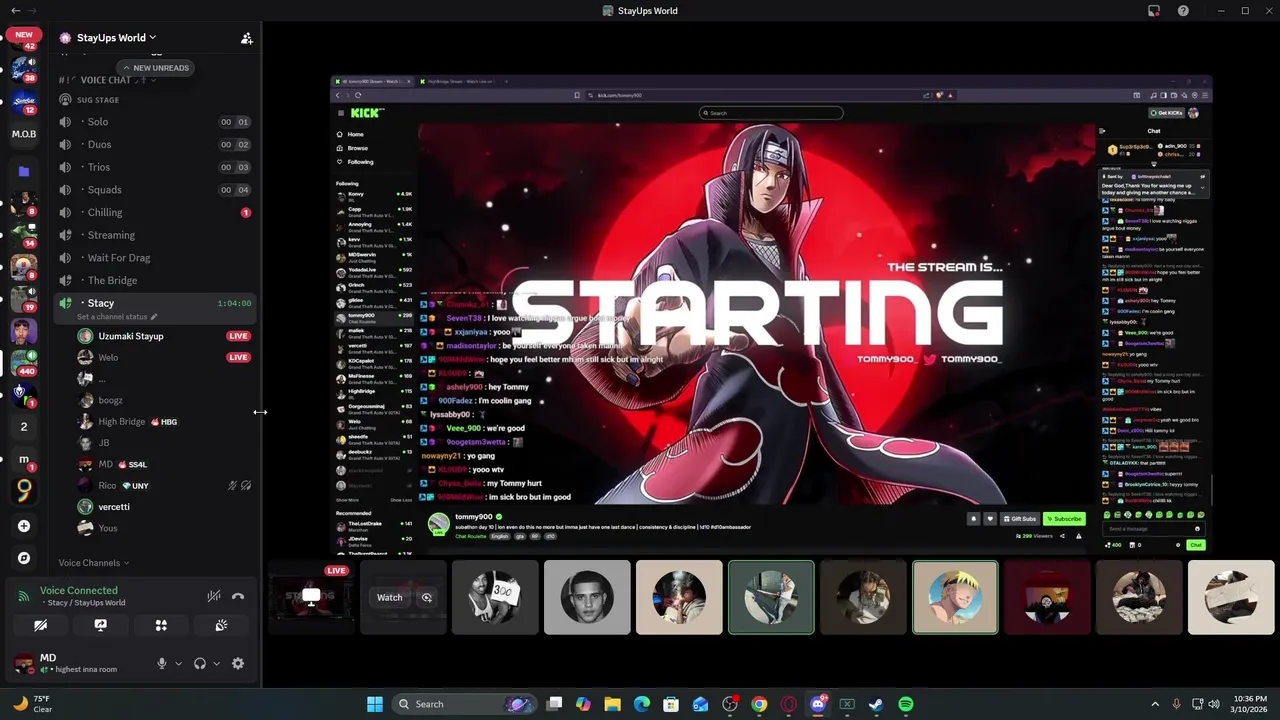Click the Home item in the Kick sidebar
The width and height of the screenshot is (1280, 720).
351,134
